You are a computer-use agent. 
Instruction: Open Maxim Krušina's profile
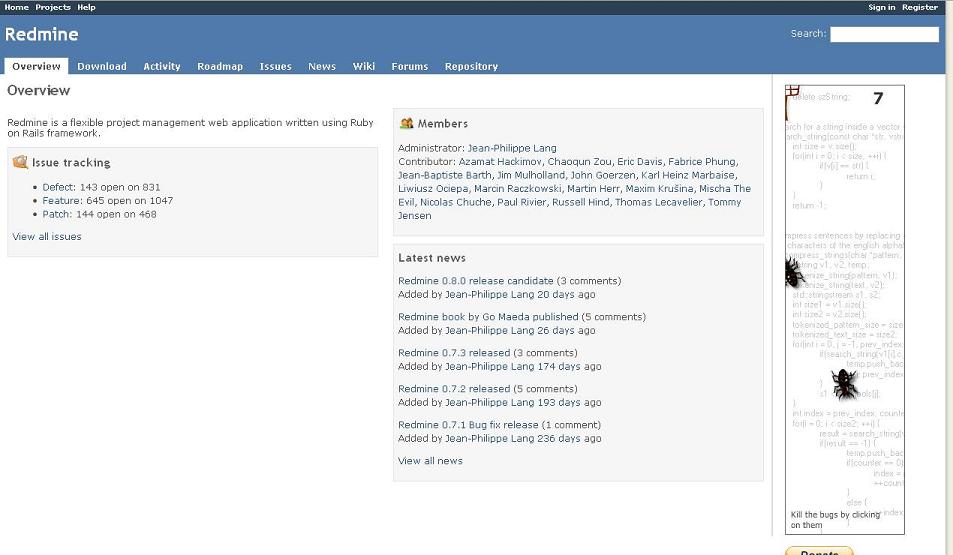659,188
